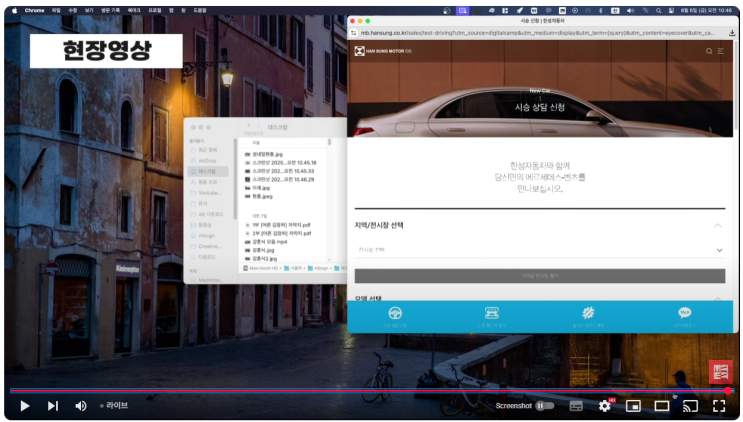Viewport: 743px width, 422px height.
Task: Toggle the autoplay switch in player controls
Action: pyautogui.click(x=544, y=406)
